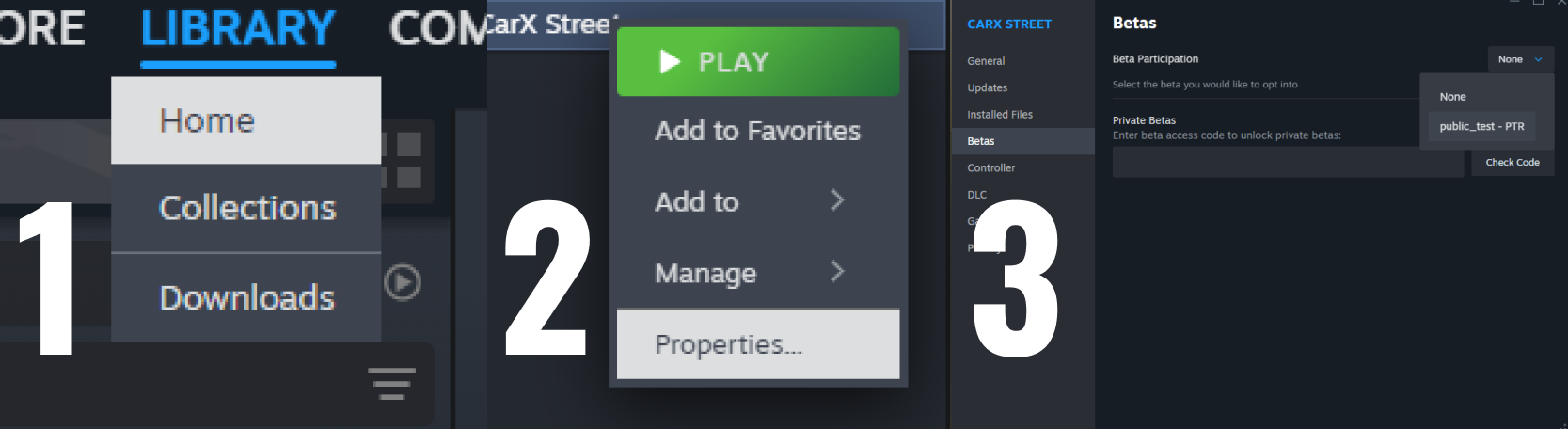Open the LIBRARY tab
The image size is (1568, 429).
238,30
